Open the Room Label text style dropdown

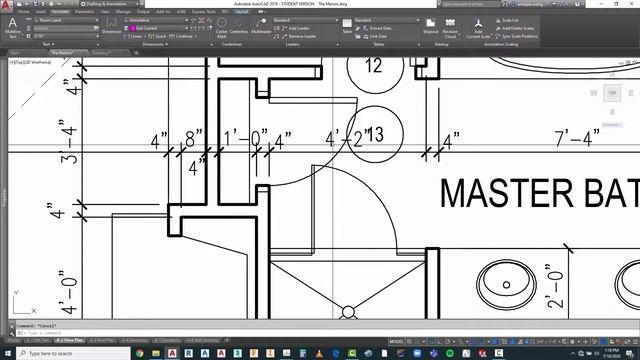67,20
